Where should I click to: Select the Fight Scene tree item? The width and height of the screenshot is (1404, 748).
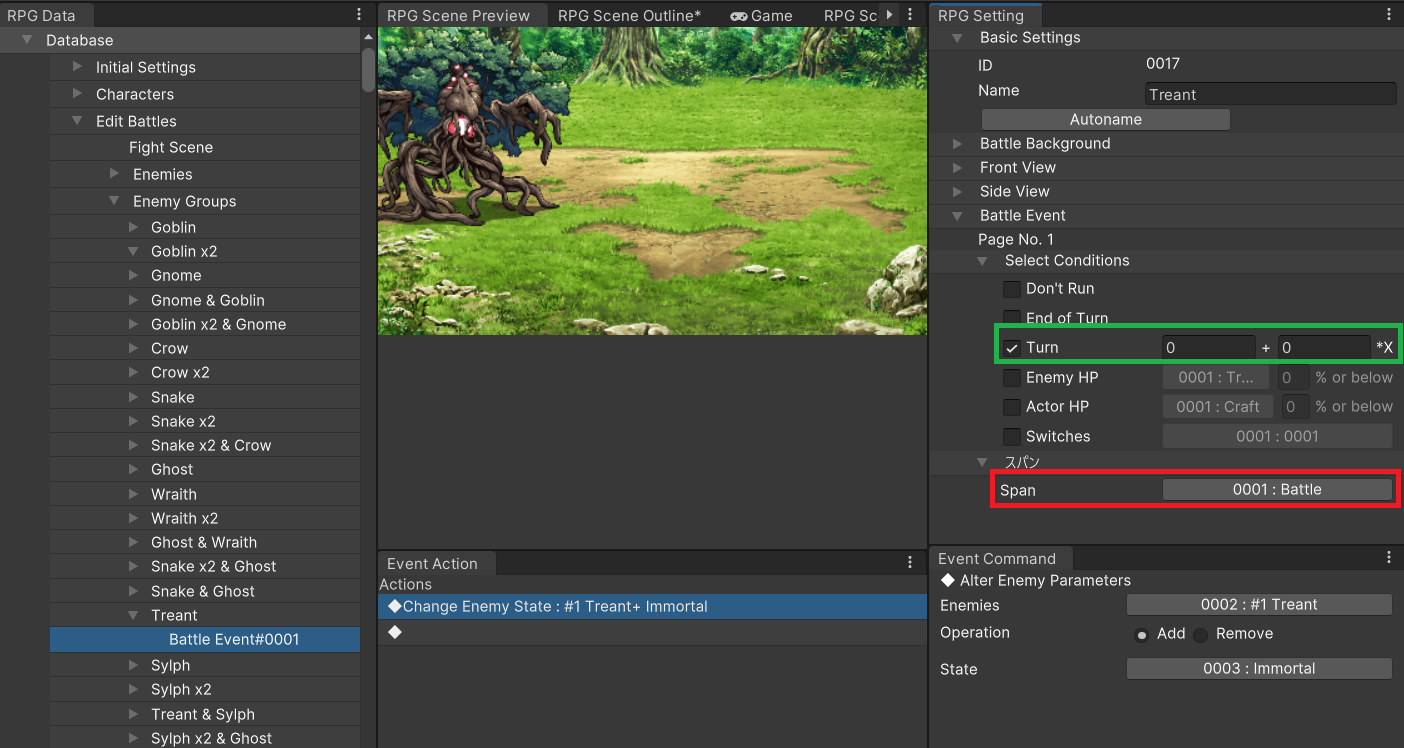coord(171,148)
